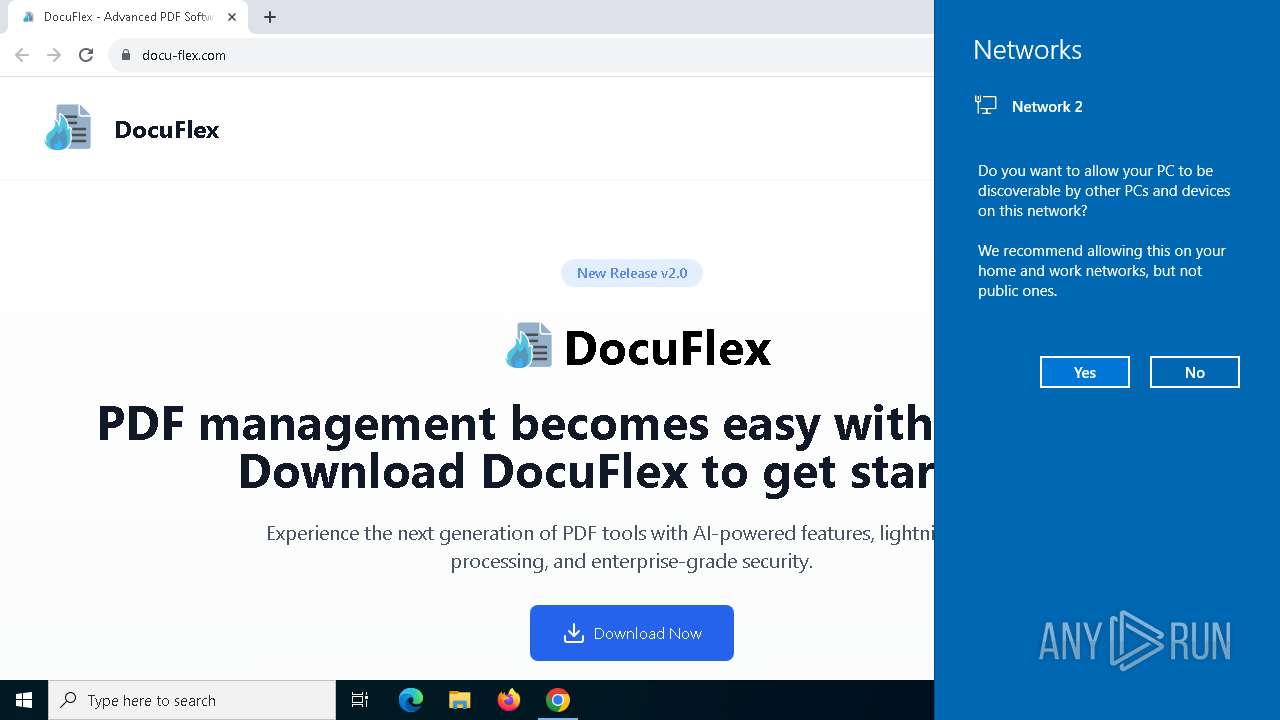Screen dimensions: 1280x720
Task: Click the Download Now button
Action: click(x=632, y=633)
